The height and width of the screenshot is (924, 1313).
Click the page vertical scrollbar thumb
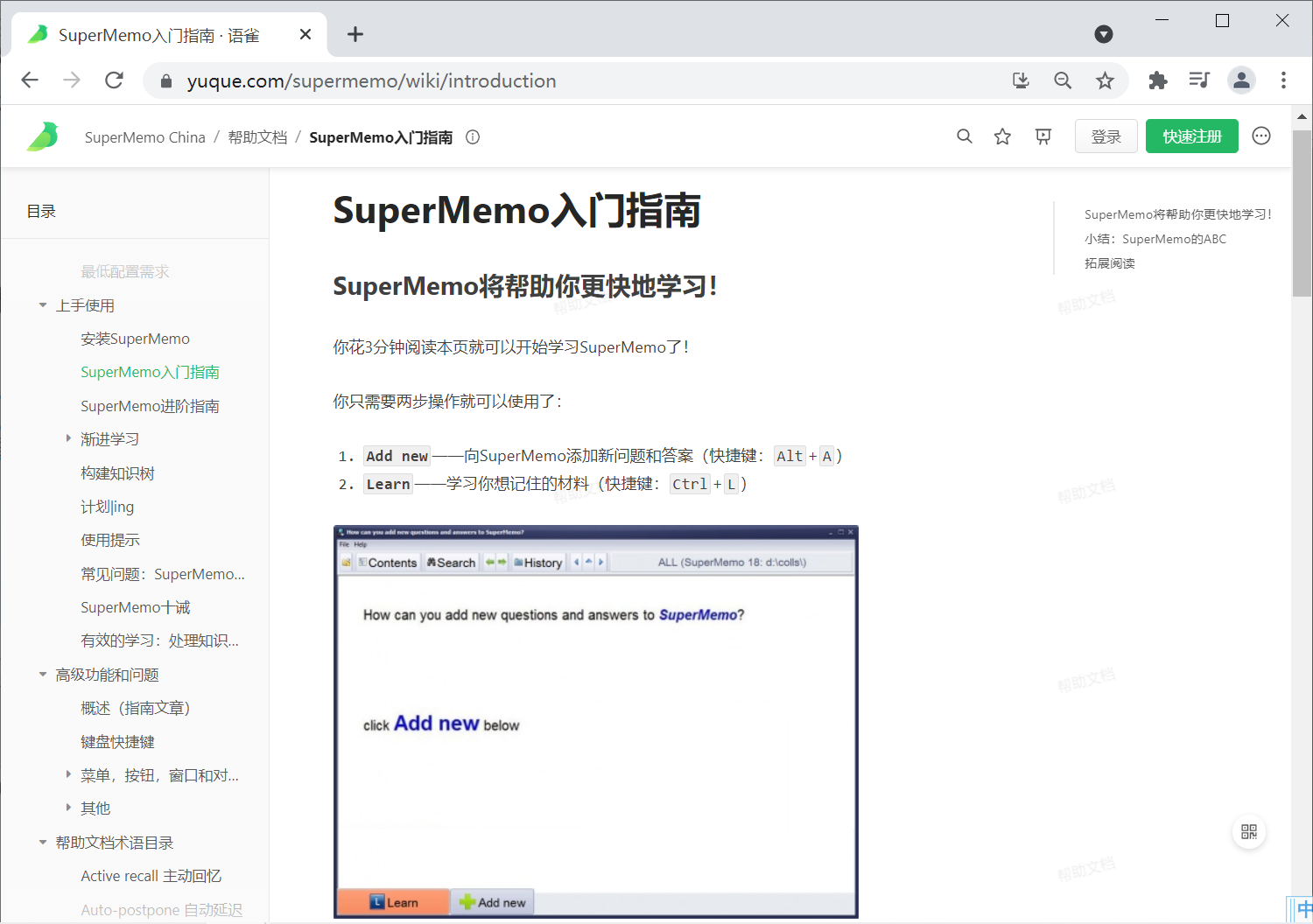[1302, 213]
